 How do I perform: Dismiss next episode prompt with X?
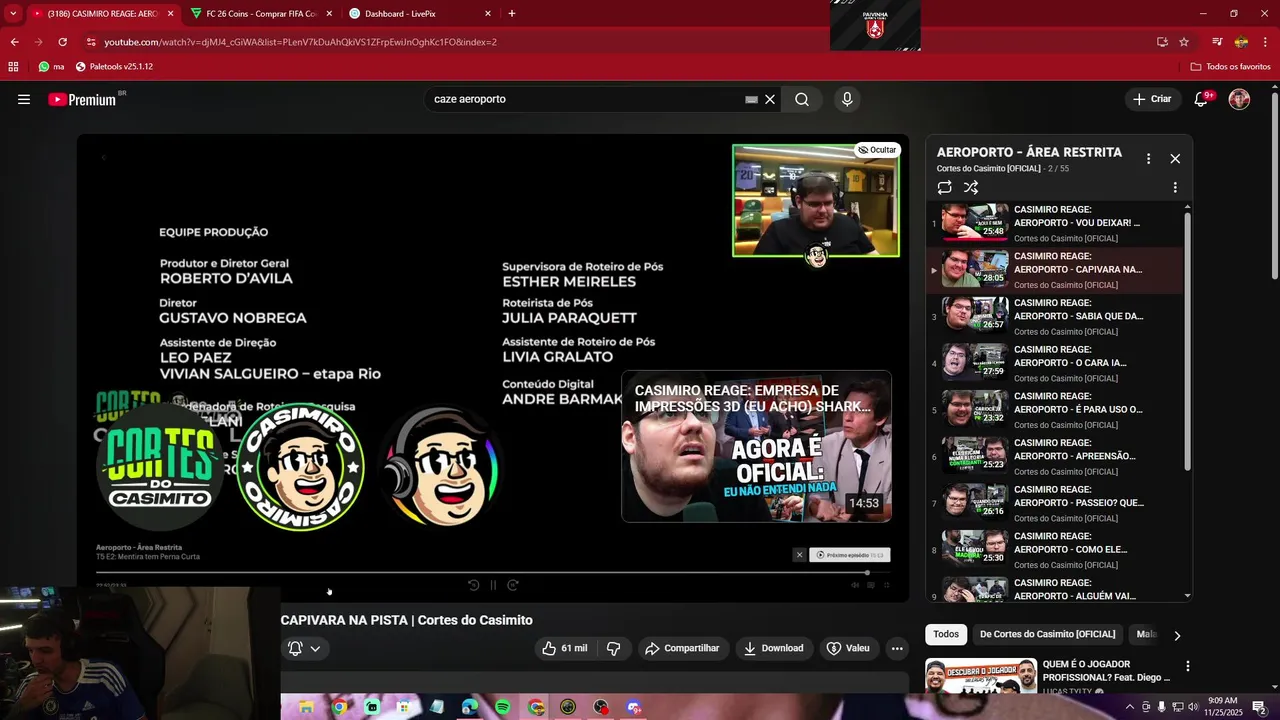click(799, 555)
